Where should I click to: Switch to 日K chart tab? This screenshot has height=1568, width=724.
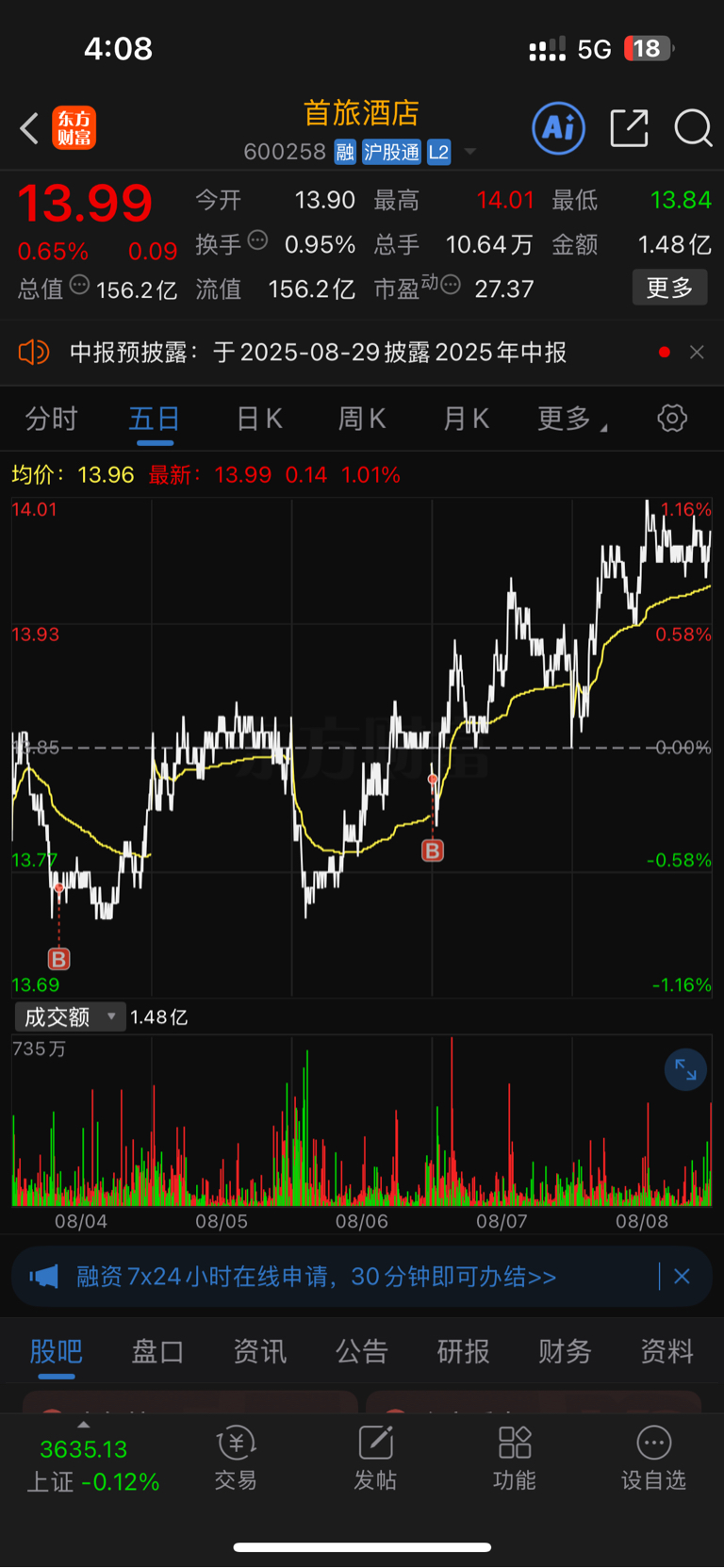click(259, 419)
